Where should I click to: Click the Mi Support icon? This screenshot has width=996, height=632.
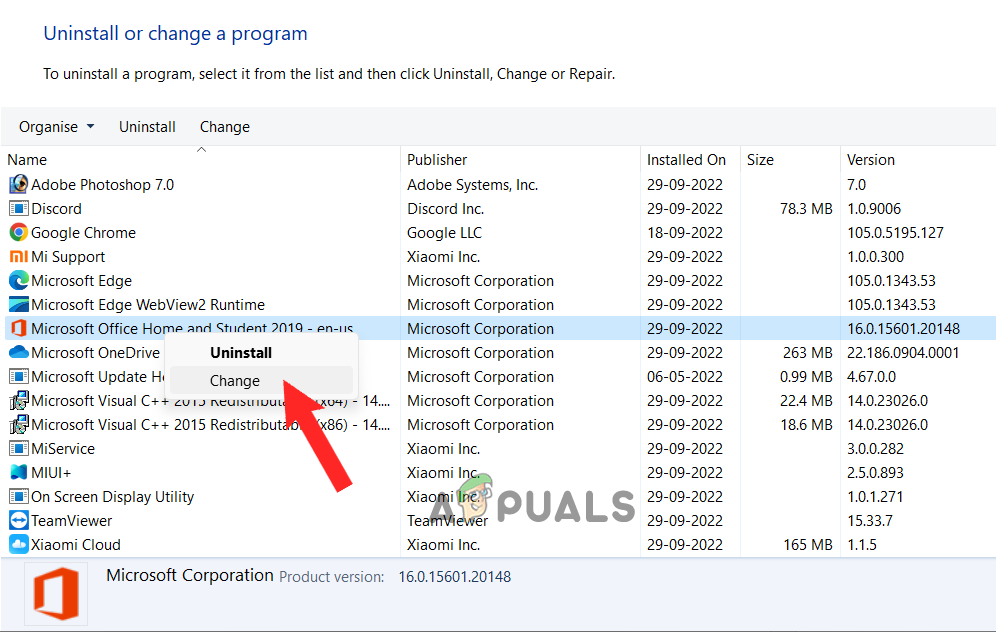[18, 257]
